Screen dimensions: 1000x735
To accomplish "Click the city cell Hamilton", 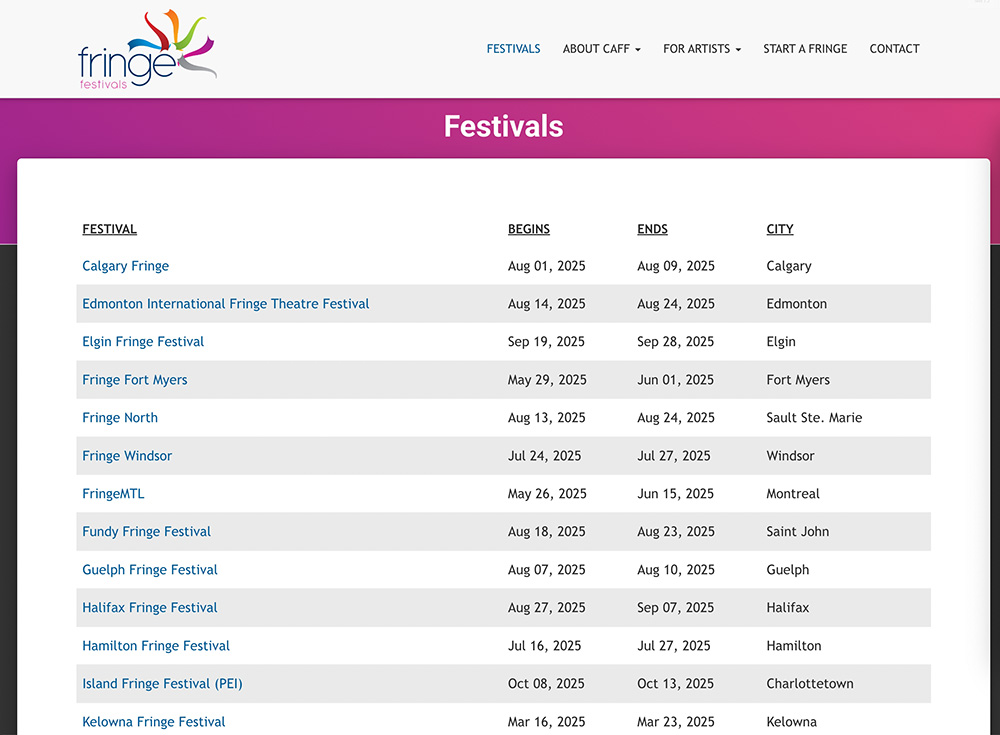I will pyautogui.click(x=794, y=646).
